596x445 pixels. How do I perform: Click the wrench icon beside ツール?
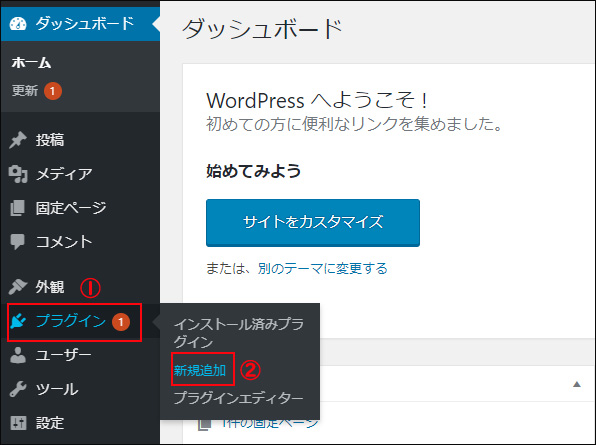pos(17,389)
